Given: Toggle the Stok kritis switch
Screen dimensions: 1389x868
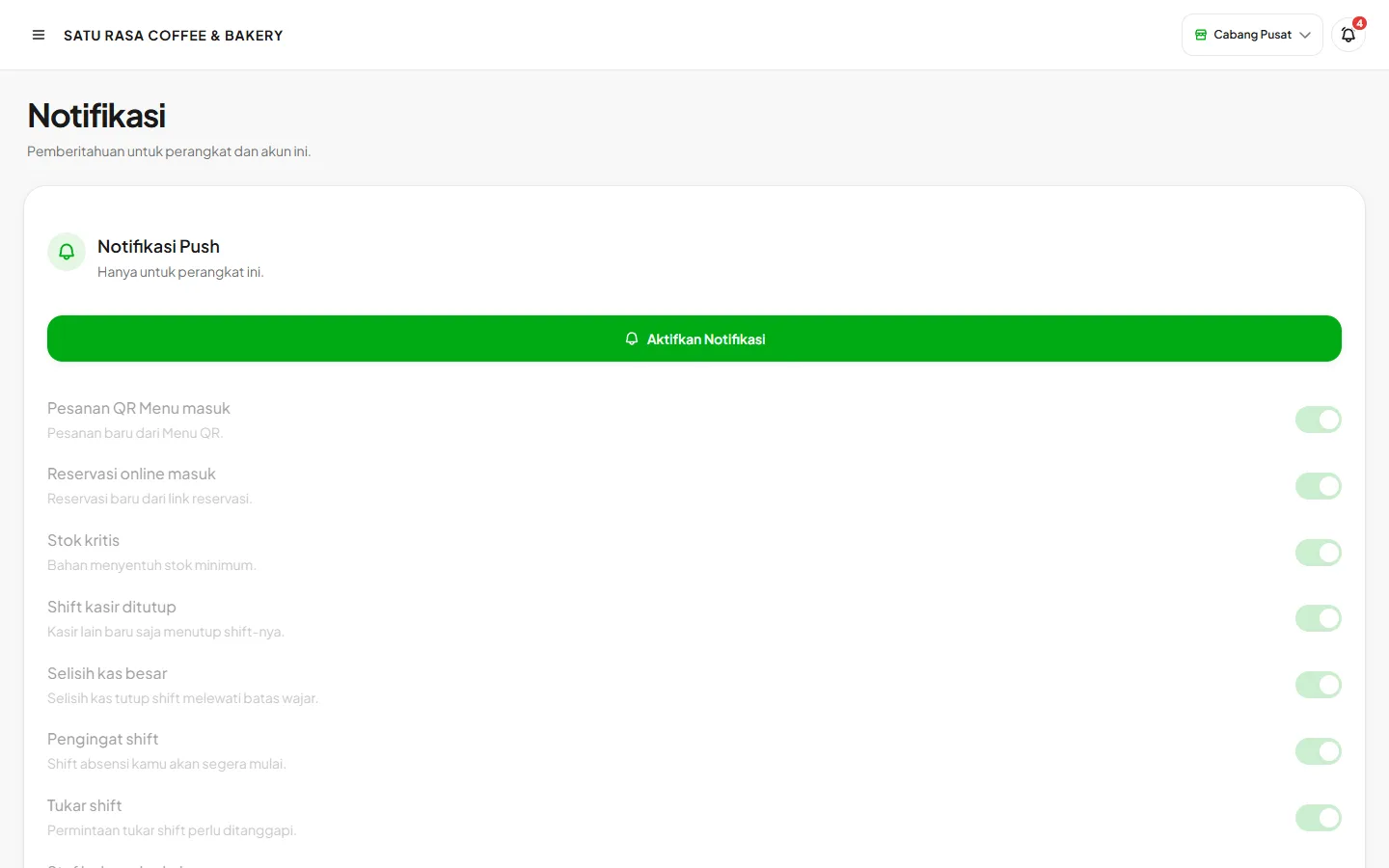Looking at the screenshot, I should (x=1319, y=553).
